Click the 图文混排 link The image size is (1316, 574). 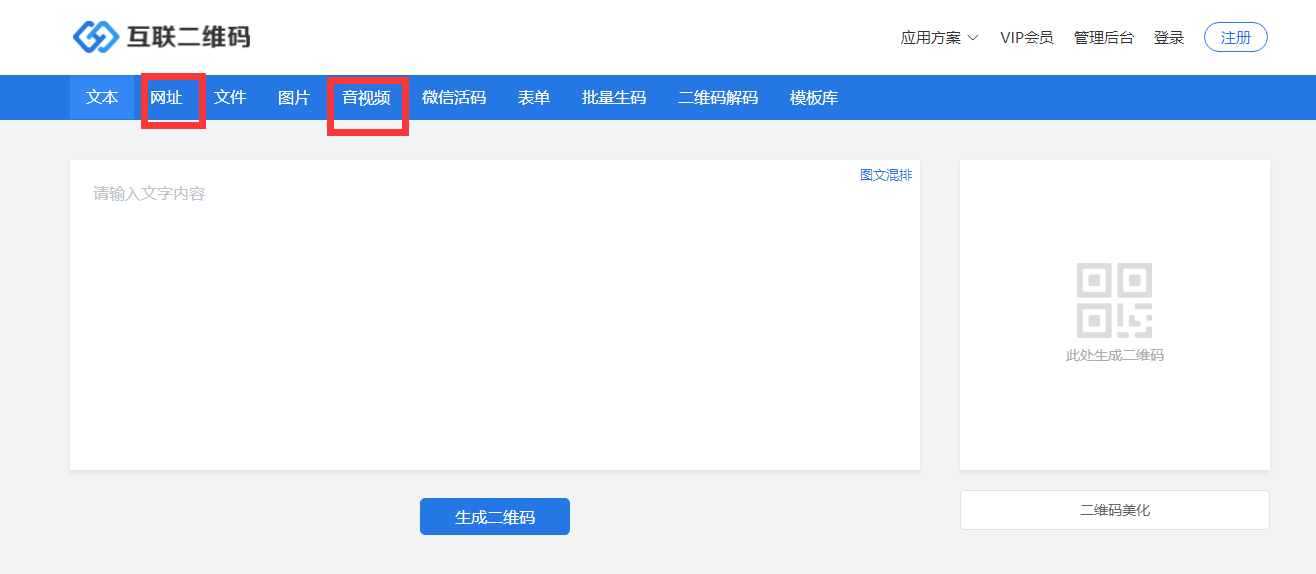[885, 175]
